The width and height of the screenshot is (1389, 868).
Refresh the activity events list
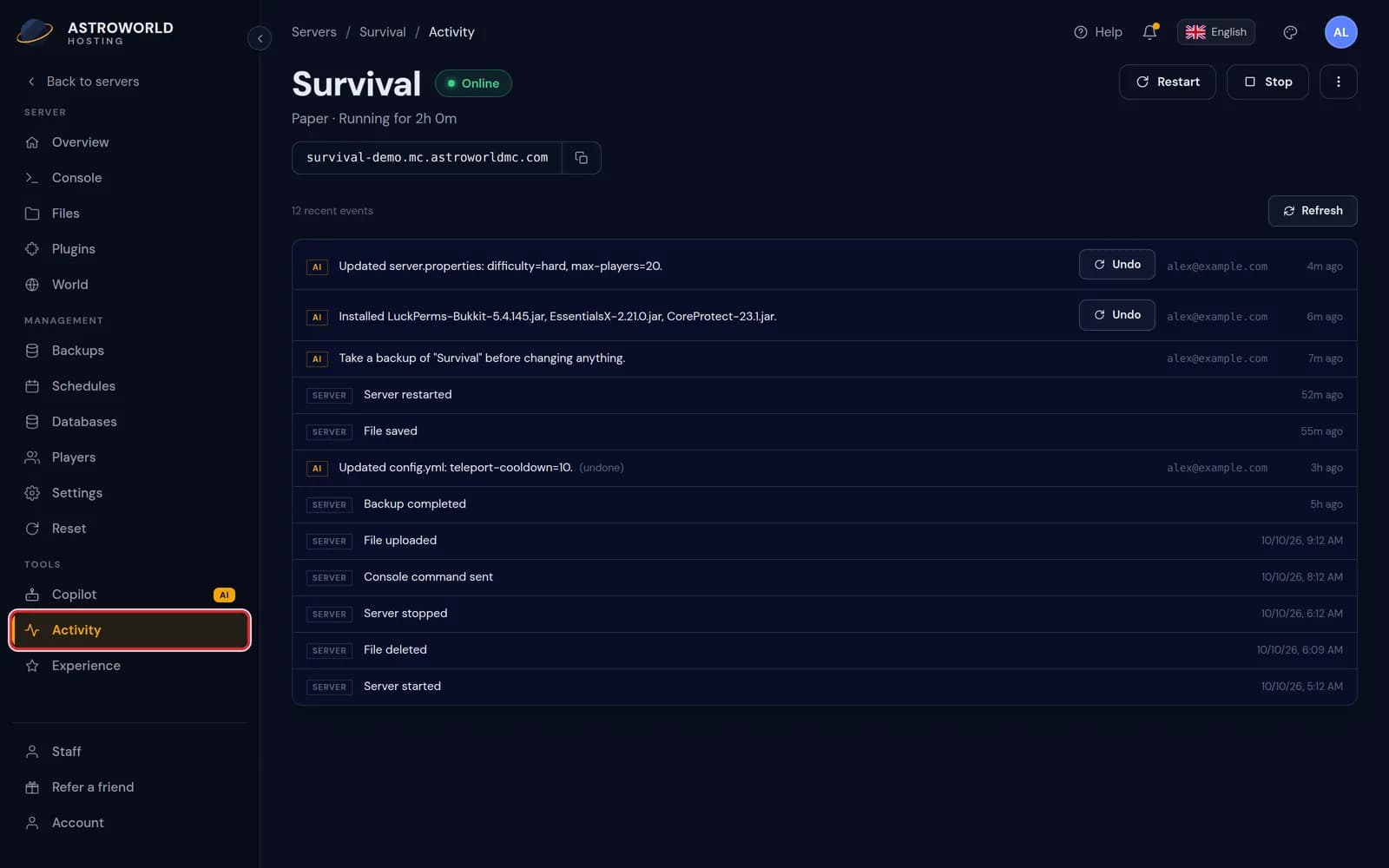[1313, 211]
